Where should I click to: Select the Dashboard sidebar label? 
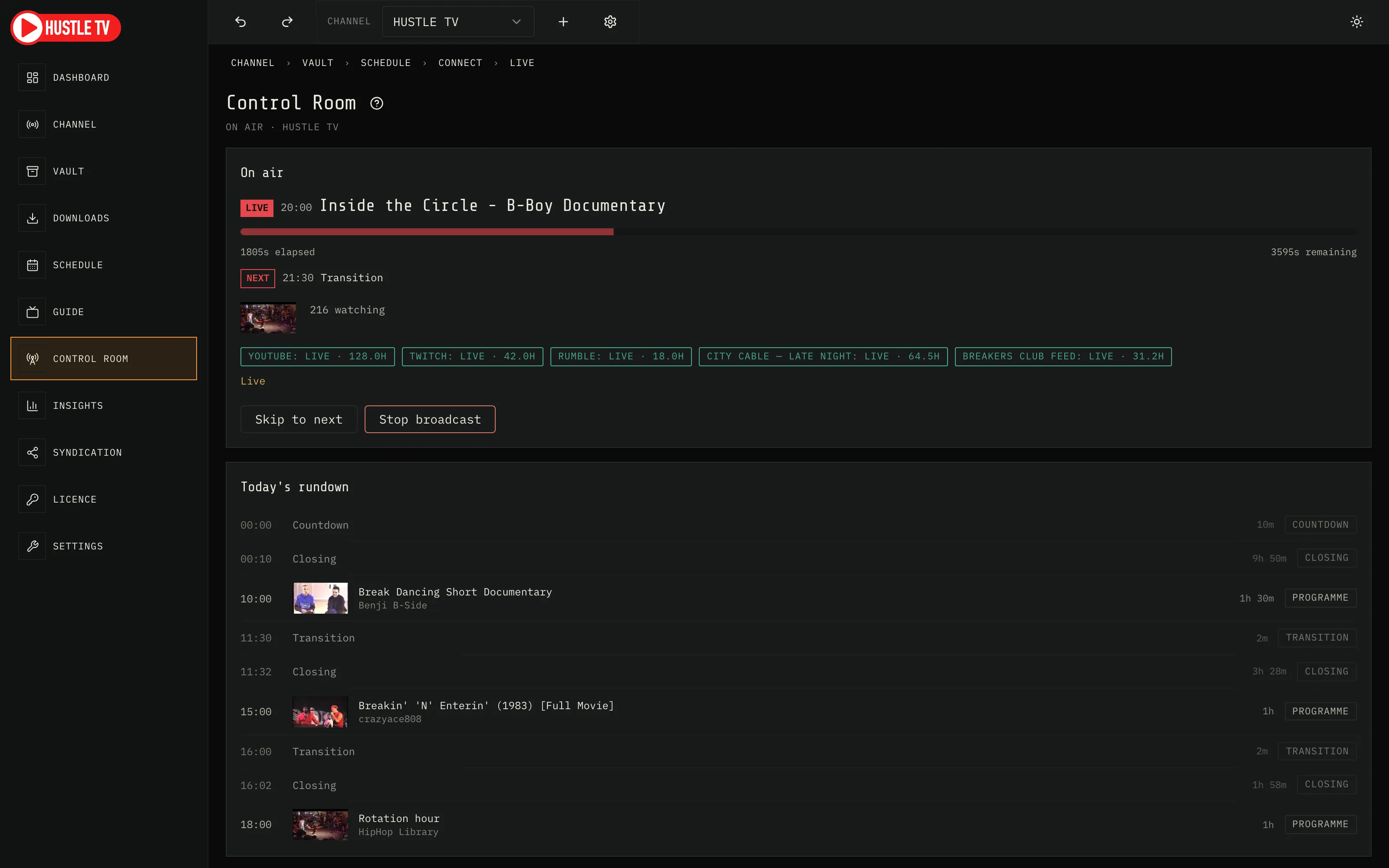(81, 78)
